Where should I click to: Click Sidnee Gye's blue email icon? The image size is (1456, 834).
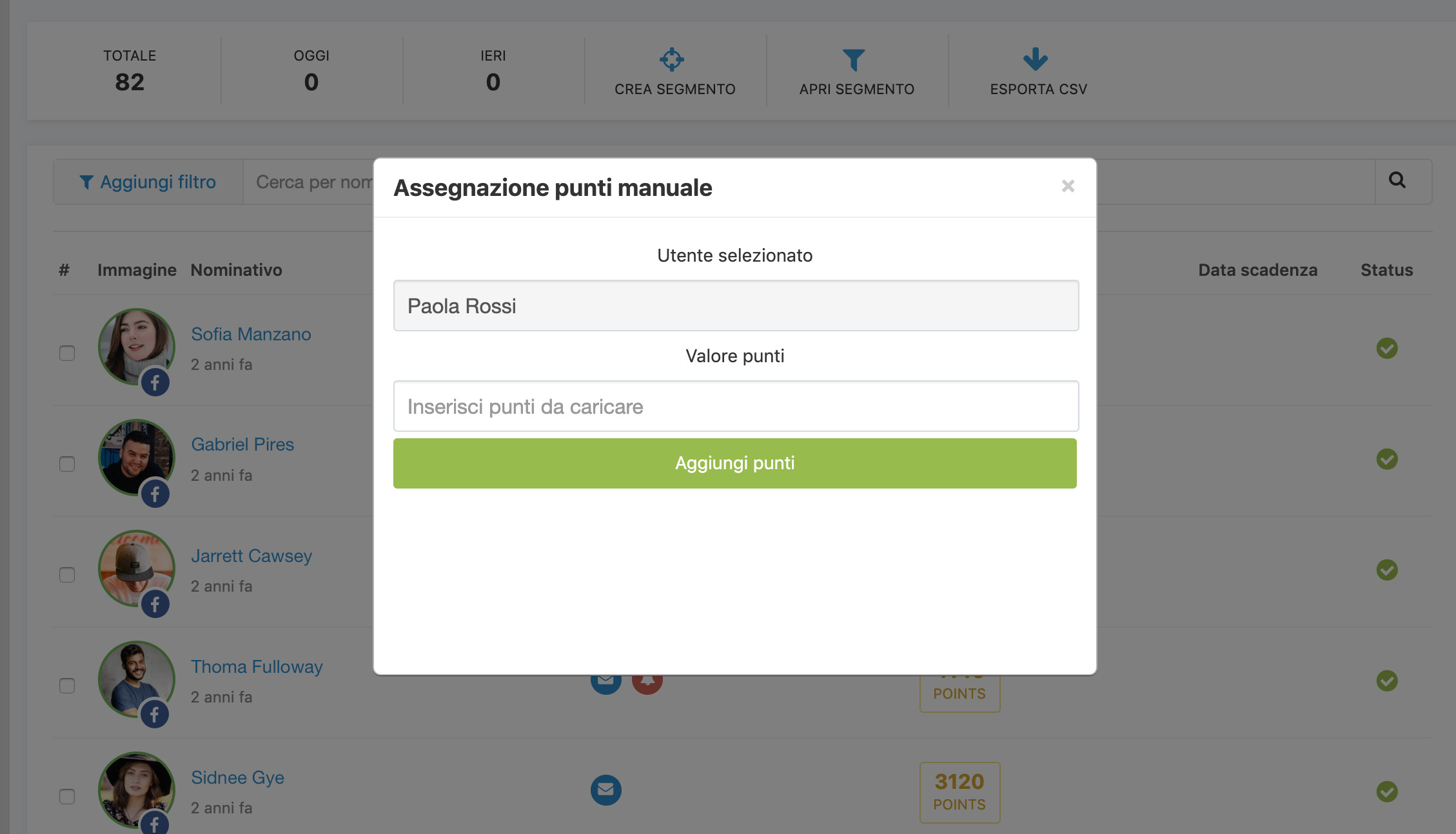[x=606, y=790]
